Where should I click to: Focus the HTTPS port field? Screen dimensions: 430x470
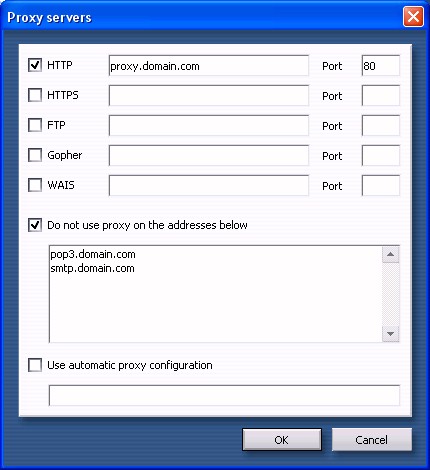coord(381,96)
